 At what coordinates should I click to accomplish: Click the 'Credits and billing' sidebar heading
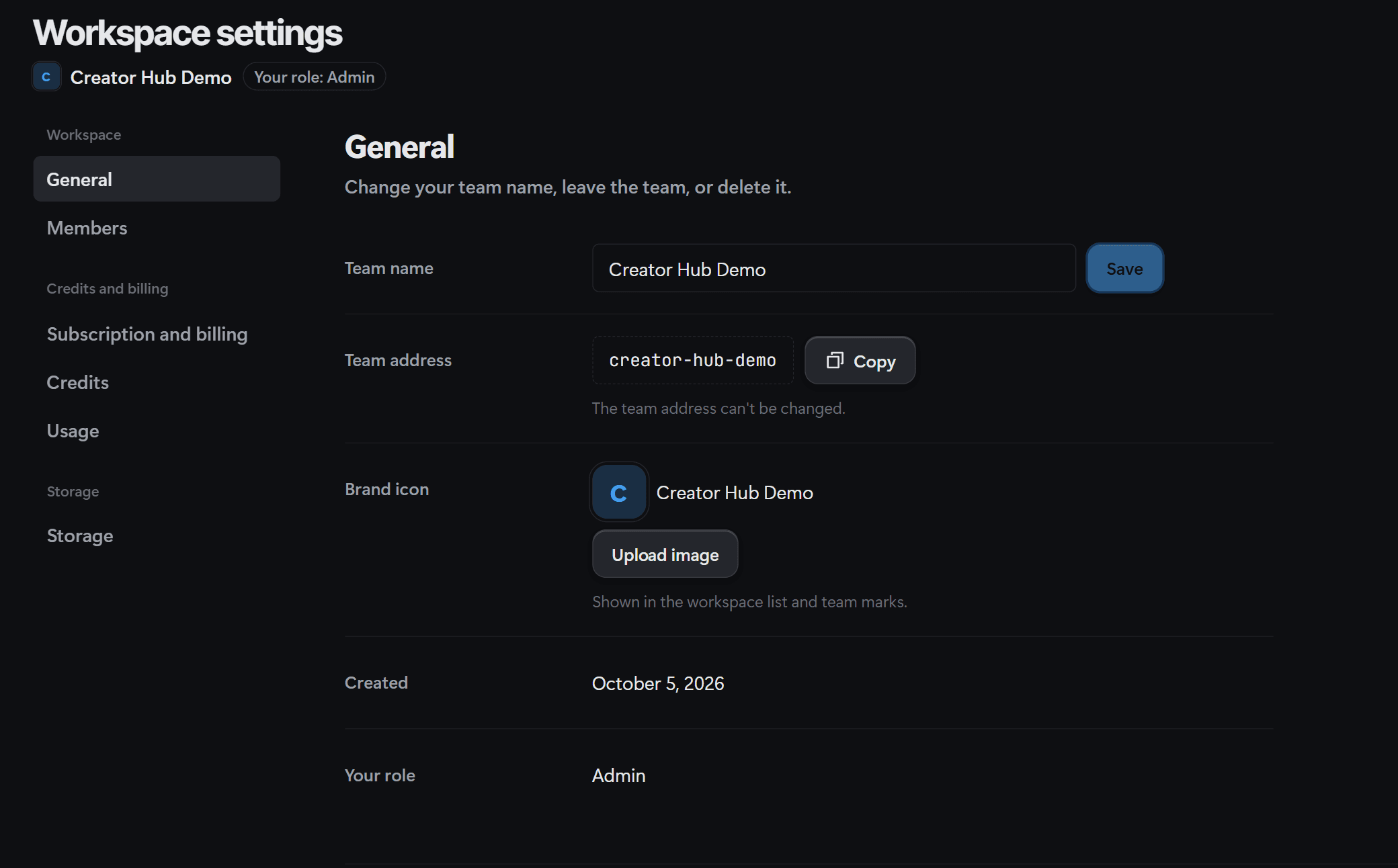click(108, 289)
